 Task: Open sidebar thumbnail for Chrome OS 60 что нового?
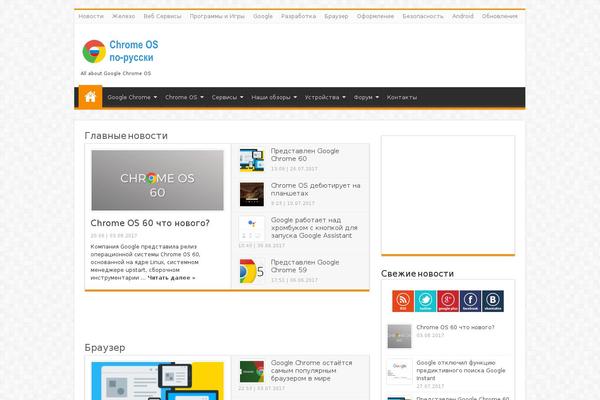(x=399, y=336)
